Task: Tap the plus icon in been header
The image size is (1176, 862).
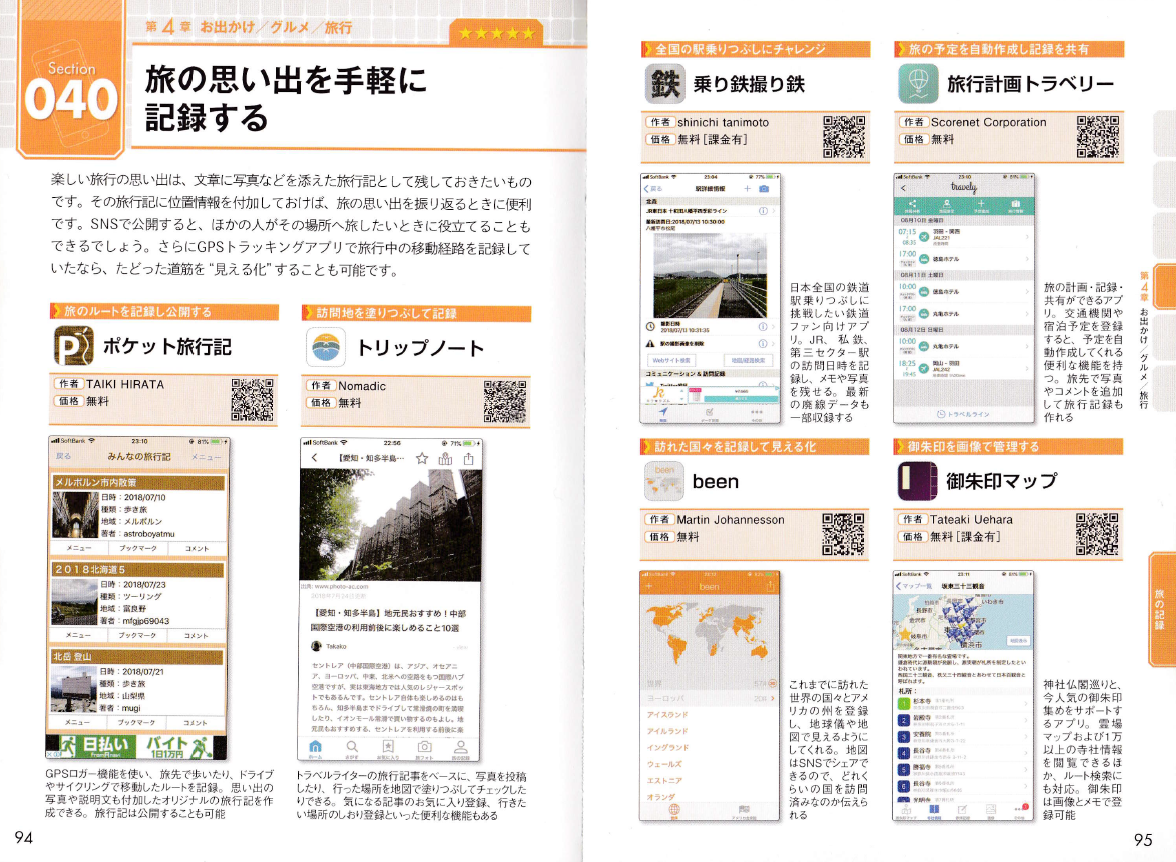Action: click(x=649, y=586)
